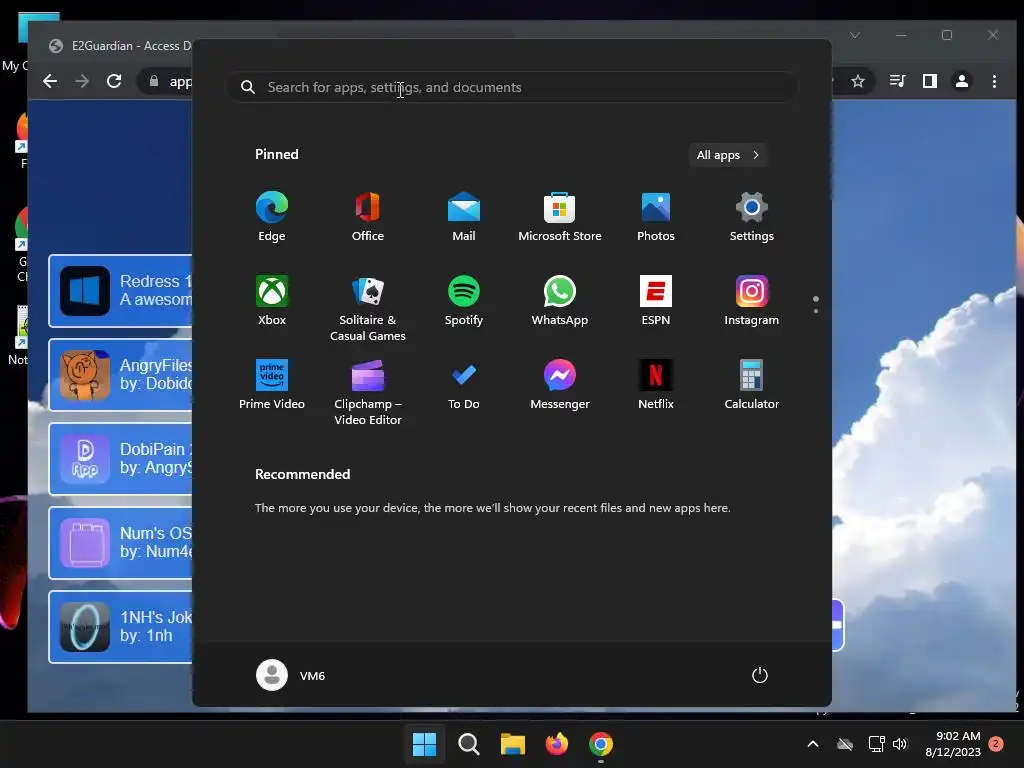Expand the All apps list
The width and height of the screenshot is (1024, 768).
[728, 155]
